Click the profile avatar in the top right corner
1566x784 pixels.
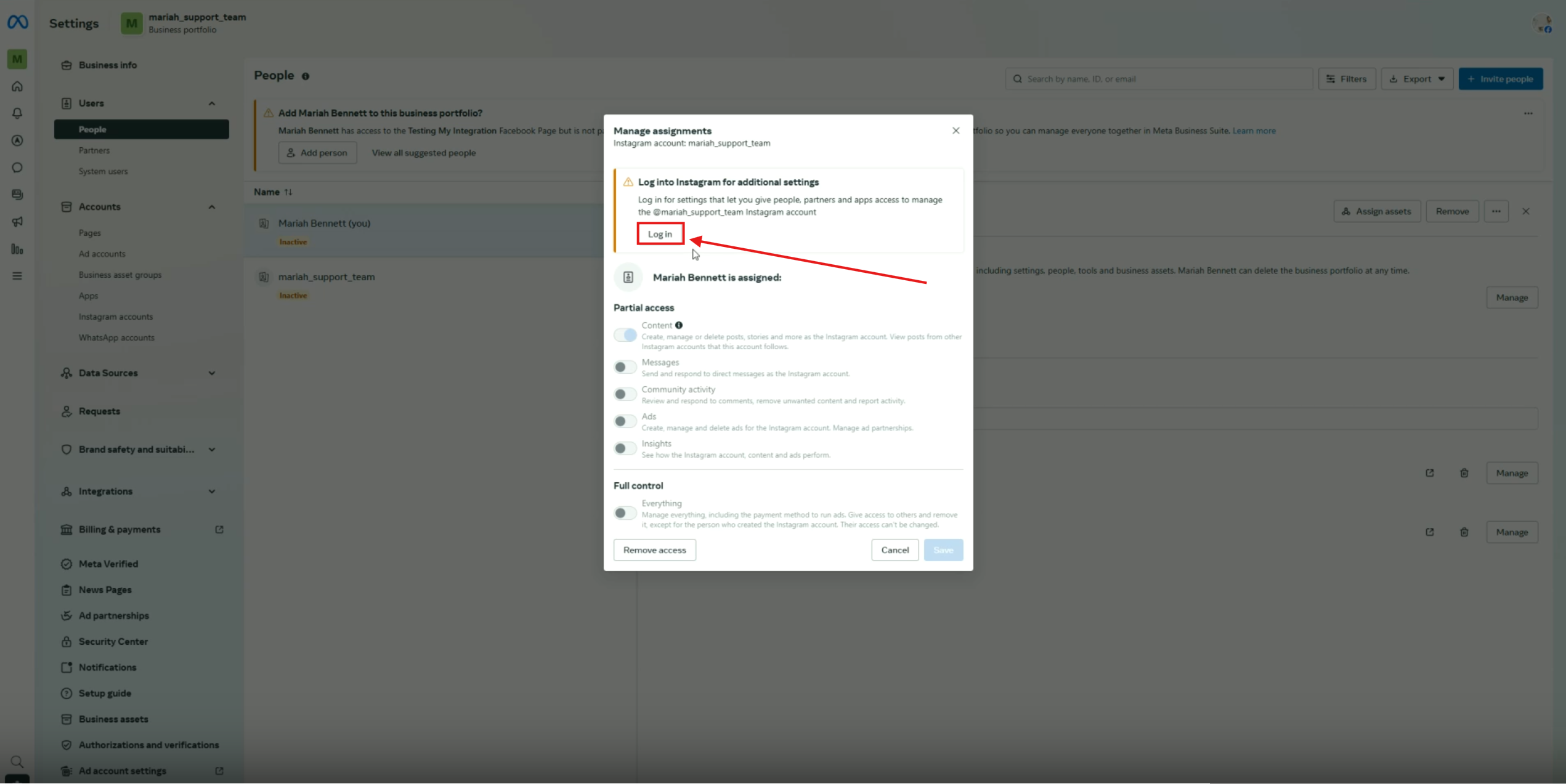(1542, 23)
